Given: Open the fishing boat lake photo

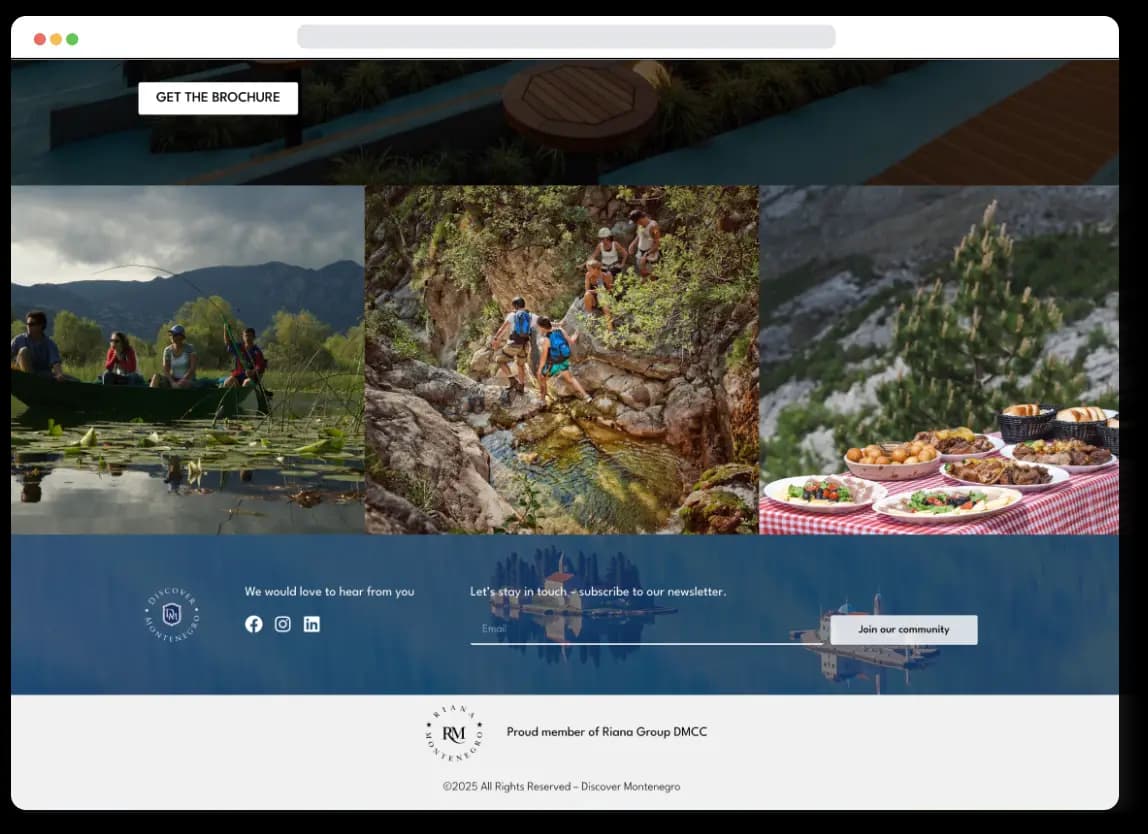Looking at the screenshot, I should point(188,360).
